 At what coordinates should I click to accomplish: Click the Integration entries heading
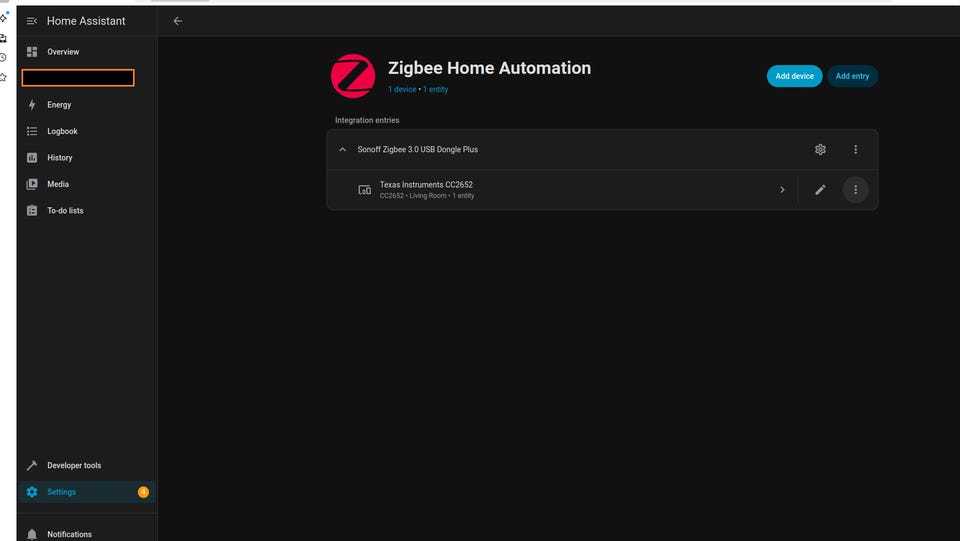[x=367, y=121]
